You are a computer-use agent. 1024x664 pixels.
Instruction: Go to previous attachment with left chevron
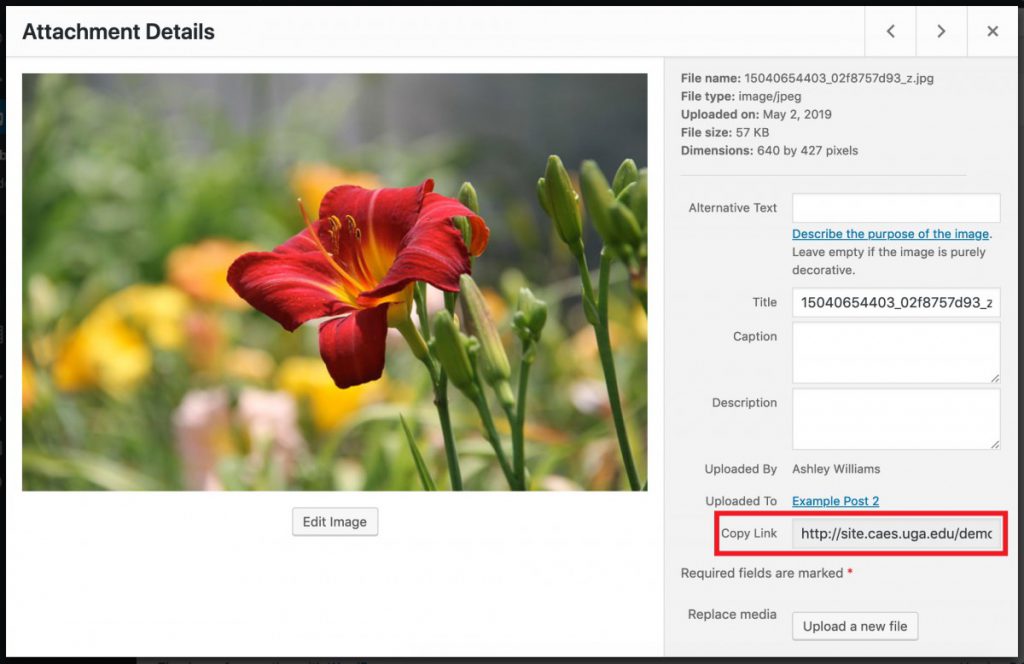890,31
